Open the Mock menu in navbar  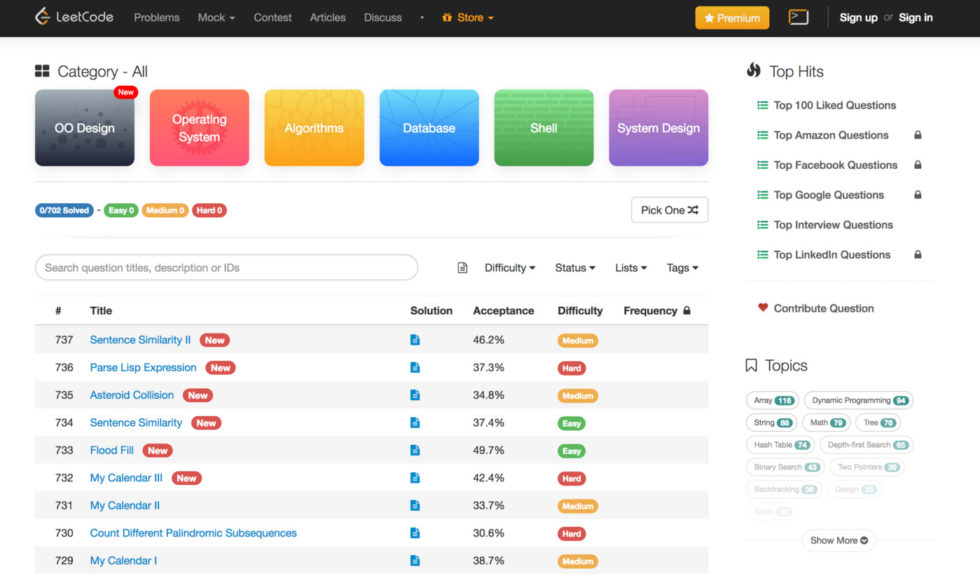216,17
